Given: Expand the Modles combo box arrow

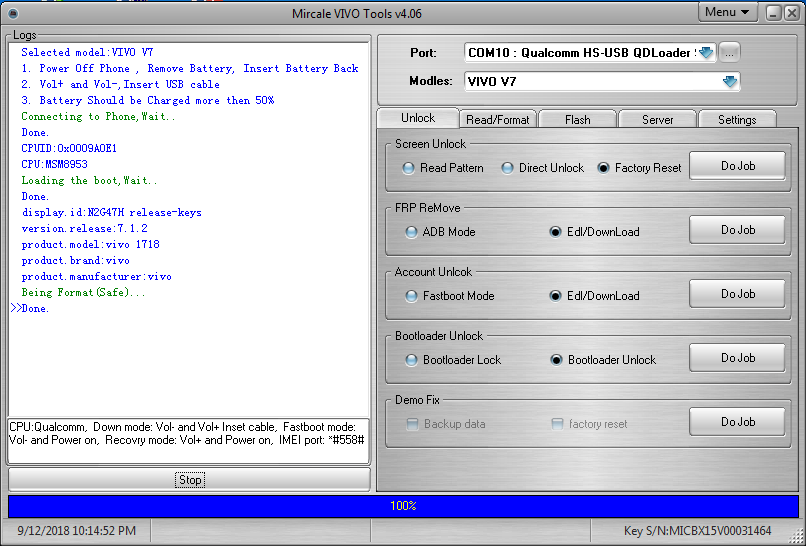Looking at the screenshot, I should 730,81.
